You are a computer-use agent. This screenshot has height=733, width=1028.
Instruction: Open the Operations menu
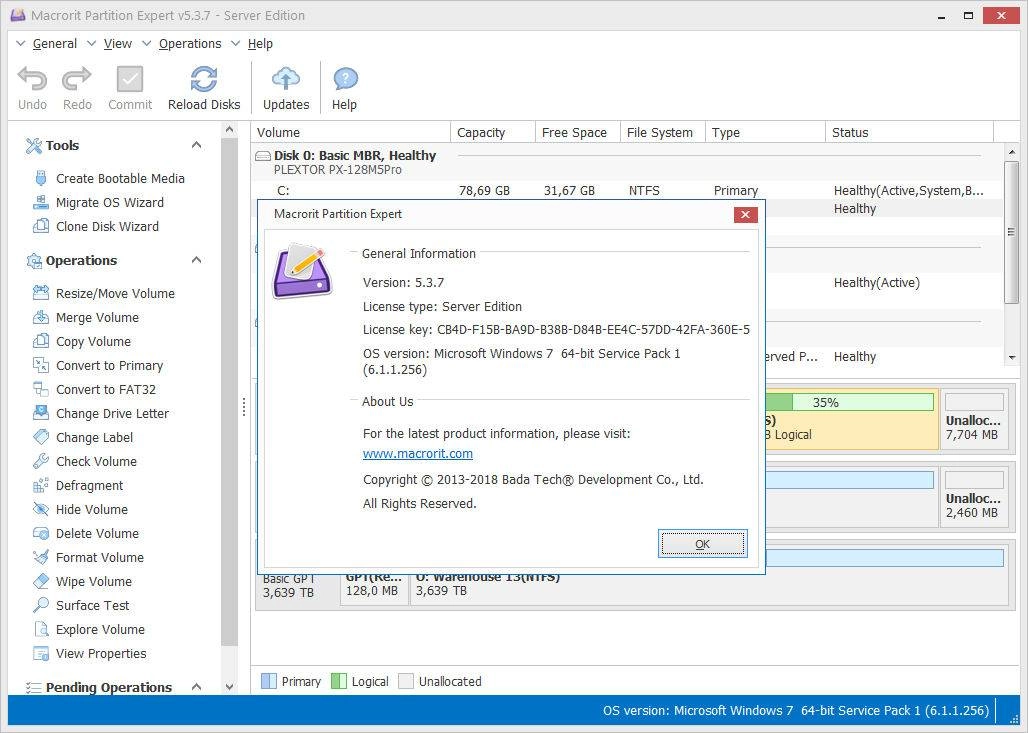190,43
